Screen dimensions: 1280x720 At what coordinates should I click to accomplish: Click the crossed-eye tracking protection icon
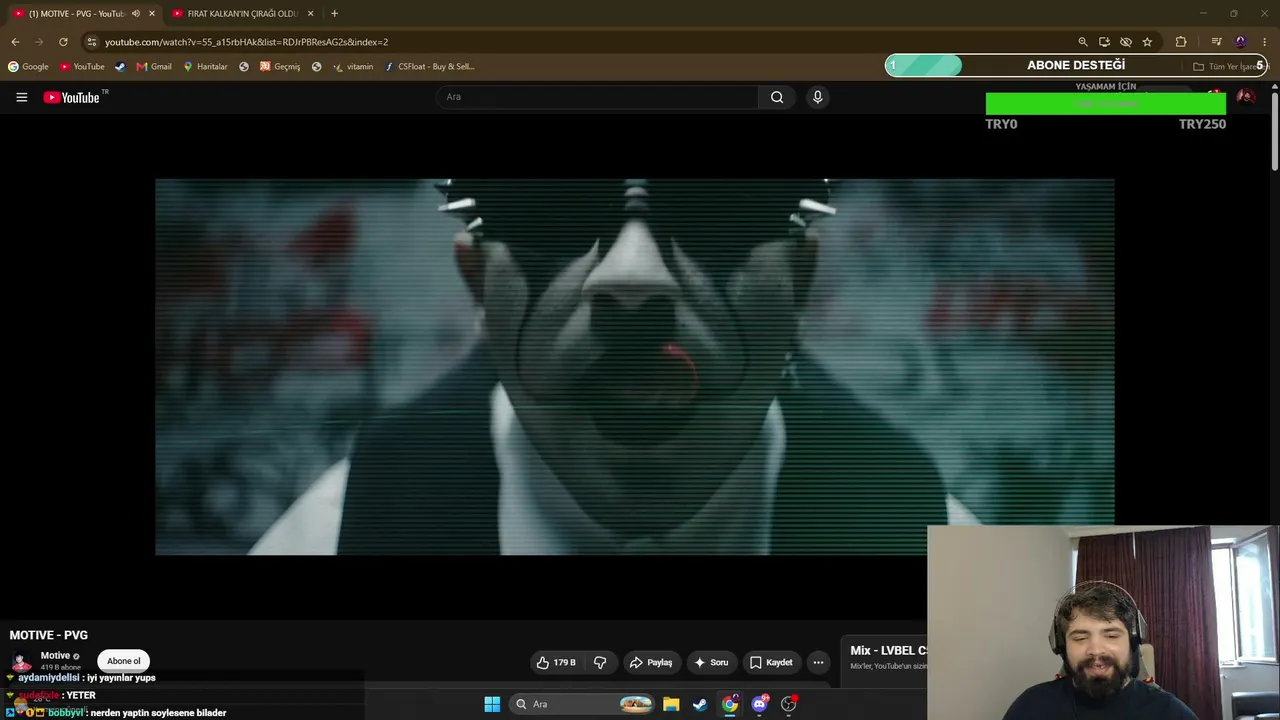[1125, 42]
